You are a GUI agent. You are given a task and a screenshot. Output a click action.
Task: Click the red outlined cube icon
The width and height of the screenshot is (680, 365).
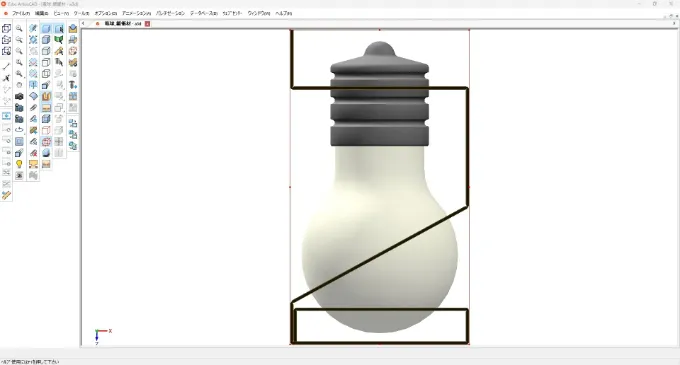(46, 130)
